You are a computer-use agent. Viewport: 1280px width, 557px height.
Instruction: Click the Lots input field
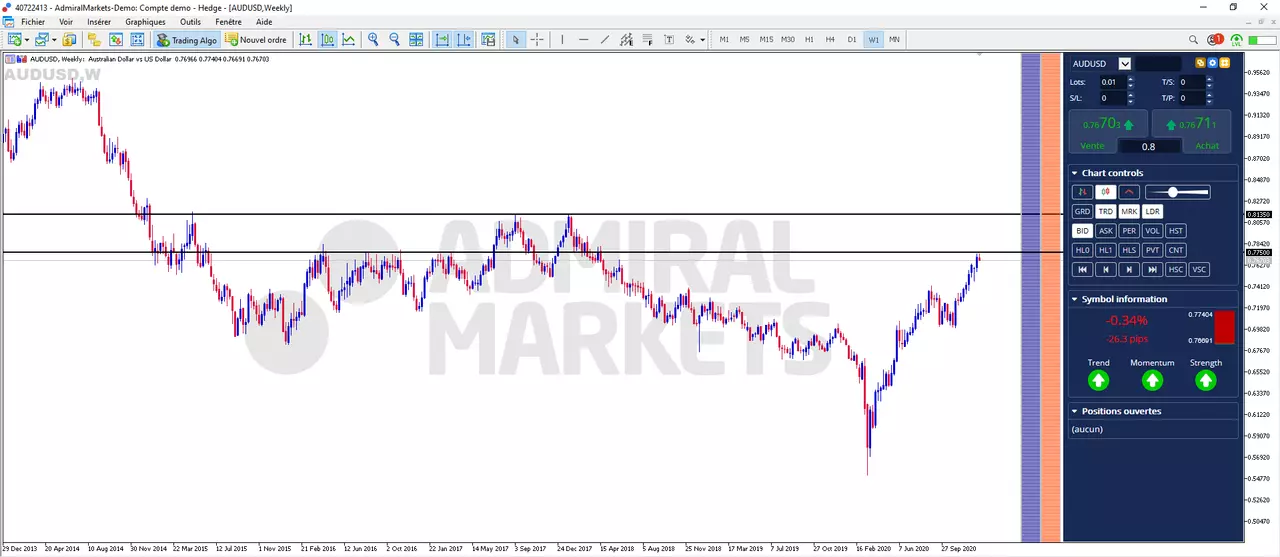(x=1112, y=82)
